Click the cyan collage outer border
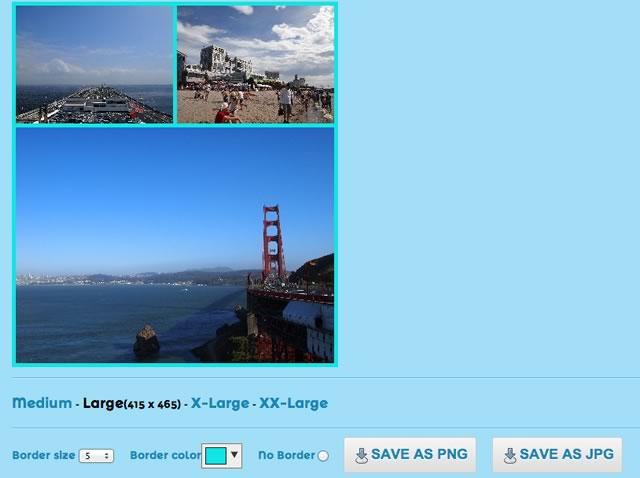 pos(175,365)
